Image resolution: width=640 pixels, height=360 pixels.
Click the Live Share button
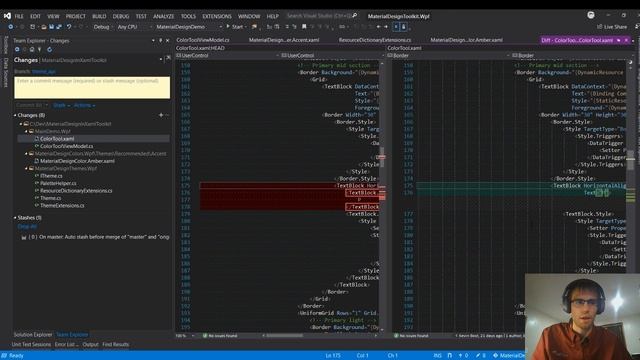pyautogui.click(x=612, y=27)
